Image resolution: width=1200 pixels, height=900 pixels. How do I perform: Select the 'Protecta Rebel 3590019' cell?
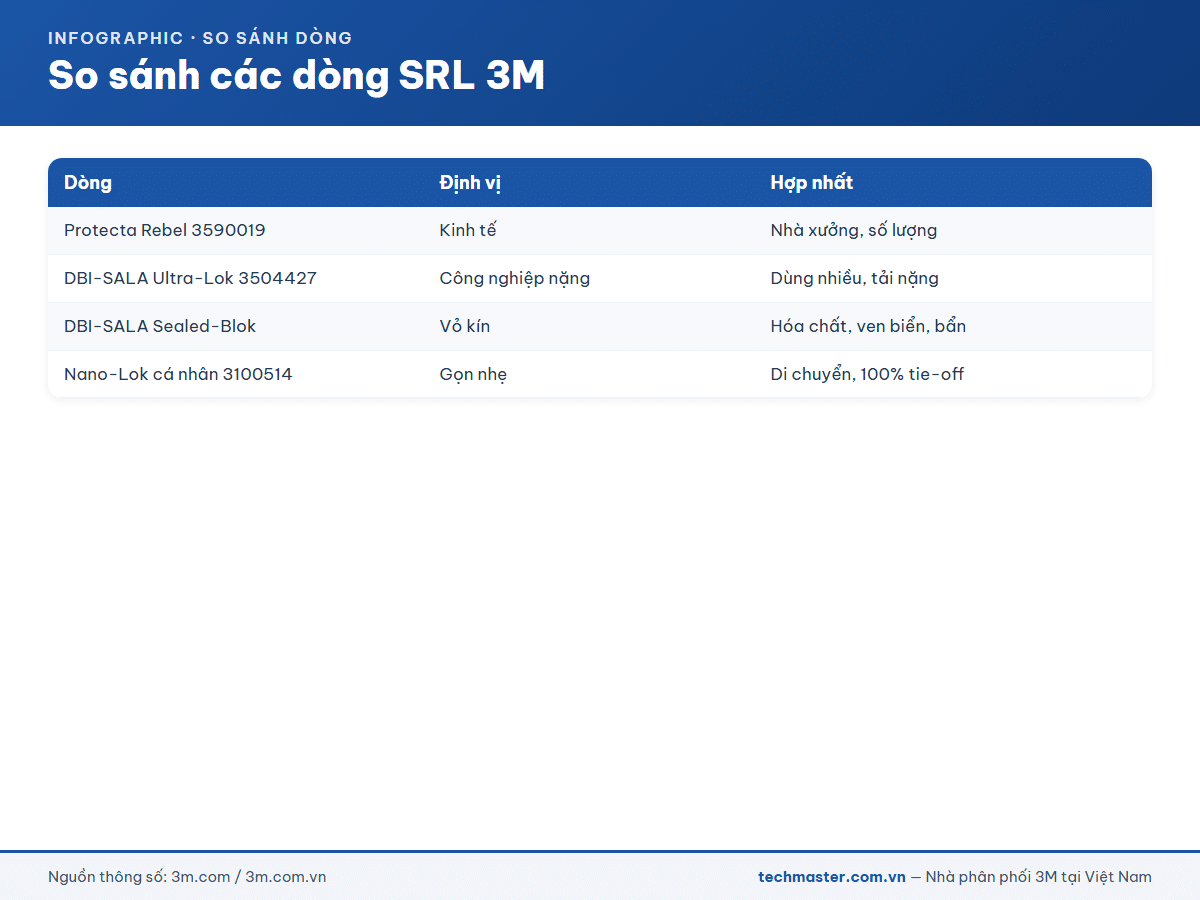pos(236,230)
